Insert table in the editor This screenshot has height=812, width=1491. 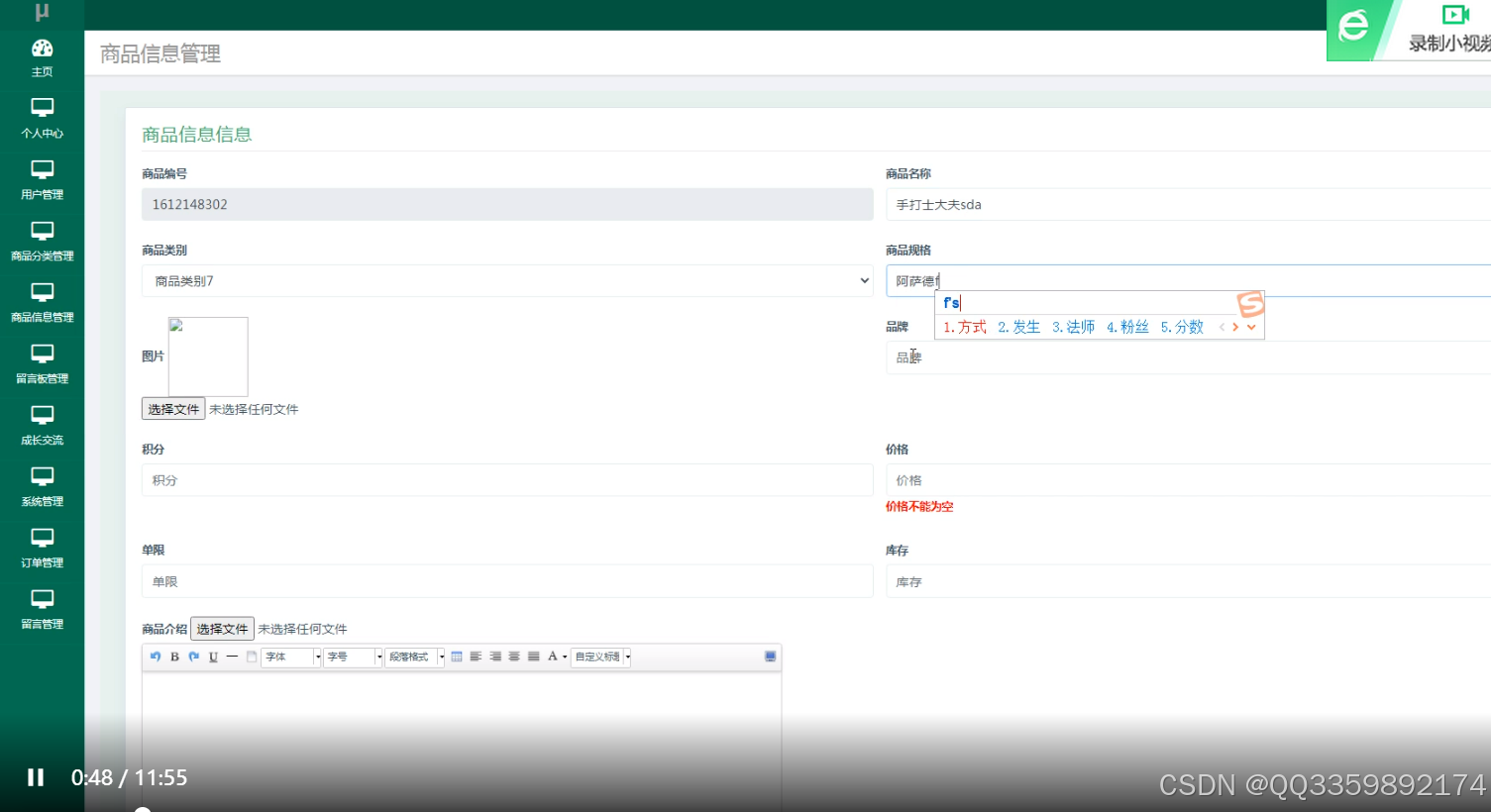457,657
